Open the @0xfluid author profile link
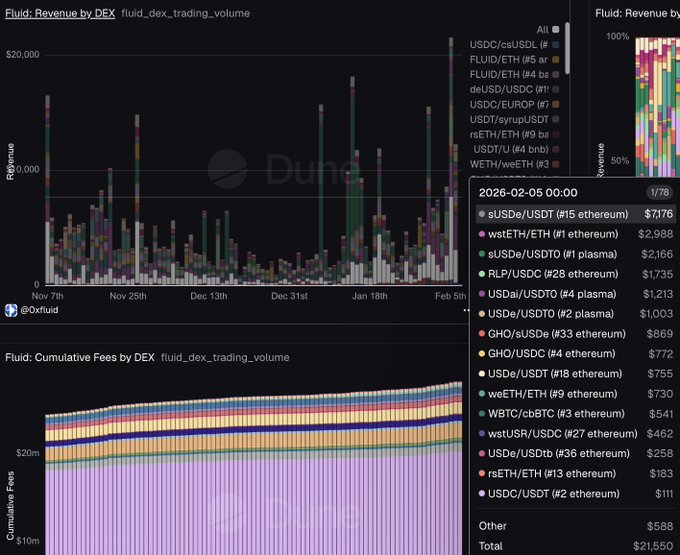 click(39, 310)
